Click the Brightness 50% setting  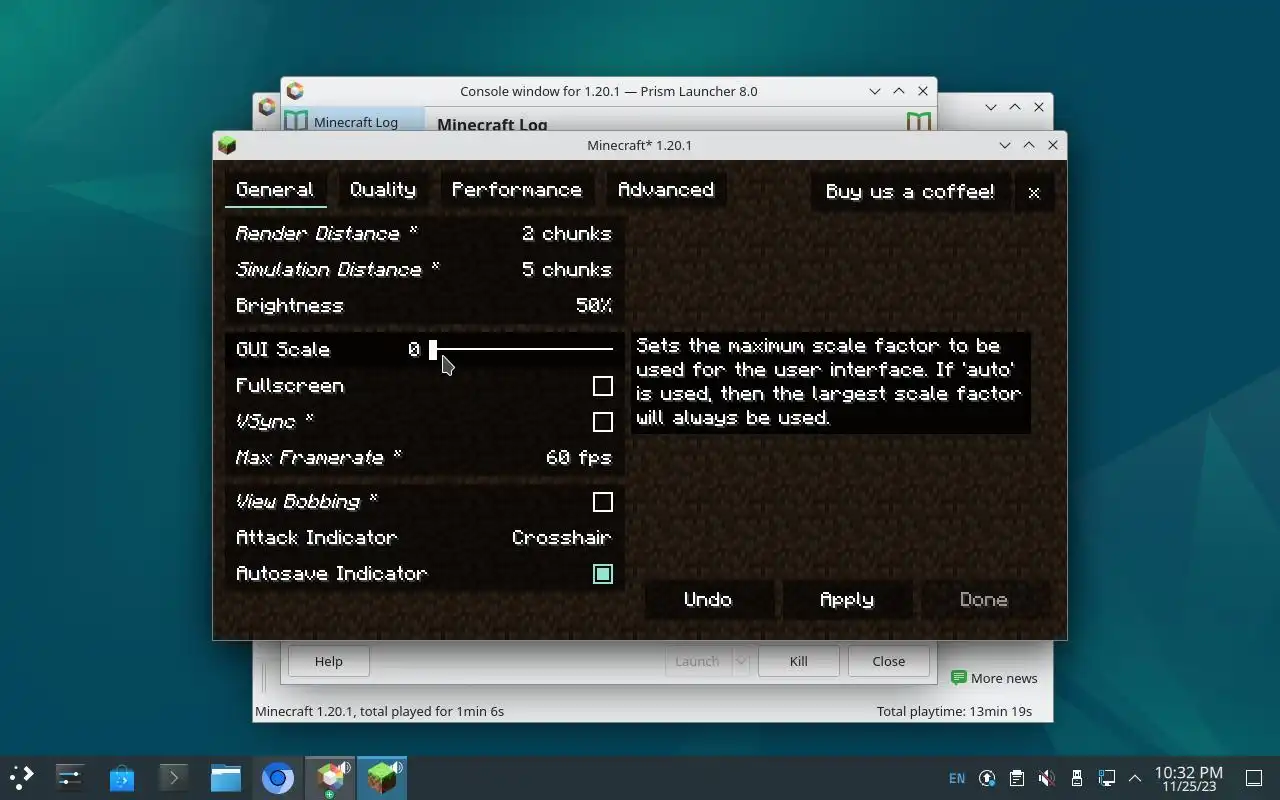[424, 306]
